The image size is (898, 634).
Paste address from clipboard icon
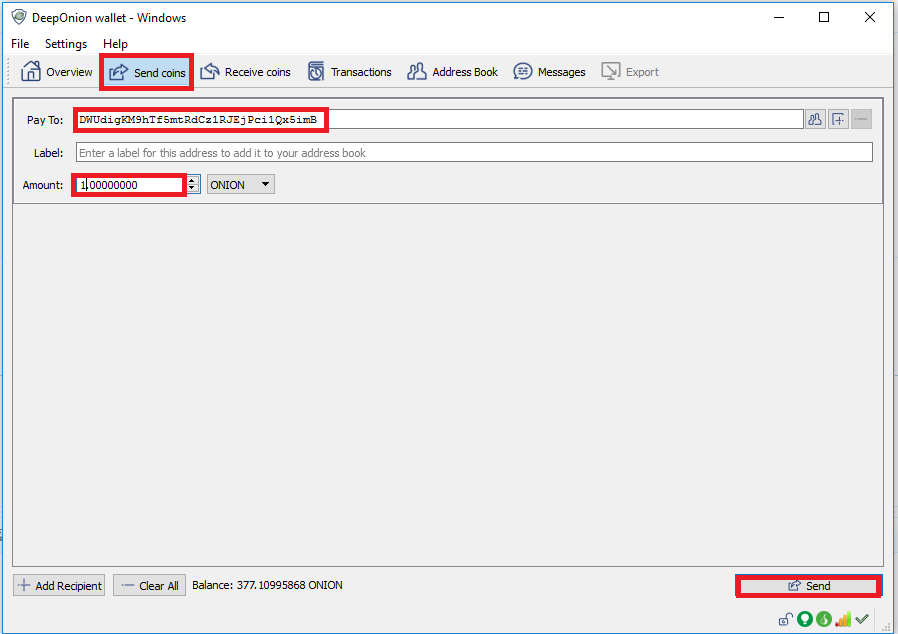[838, 119]
